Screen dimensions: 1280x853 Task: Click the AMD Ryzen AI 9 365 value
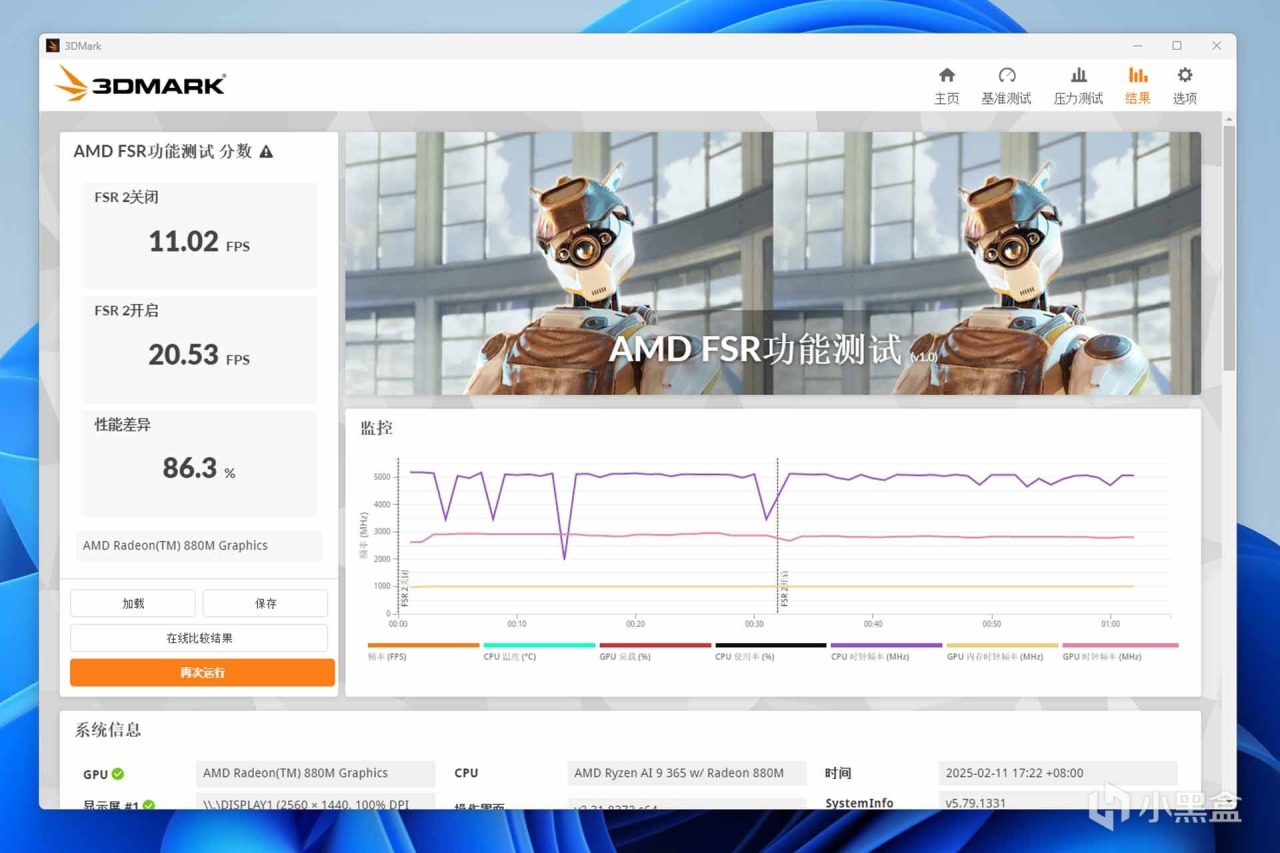point(687,773)
